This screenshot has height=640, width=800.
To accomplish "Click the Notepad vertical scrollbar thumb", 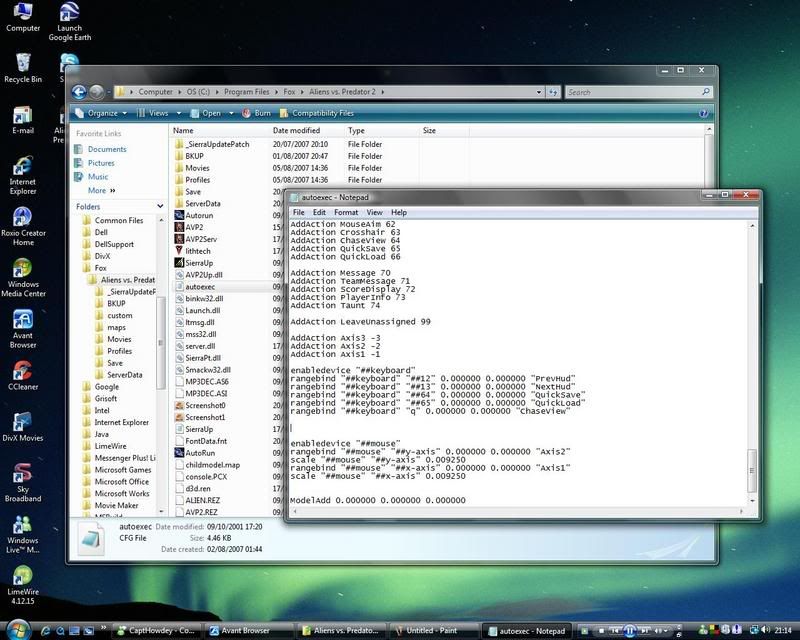I will coord(752,470).
